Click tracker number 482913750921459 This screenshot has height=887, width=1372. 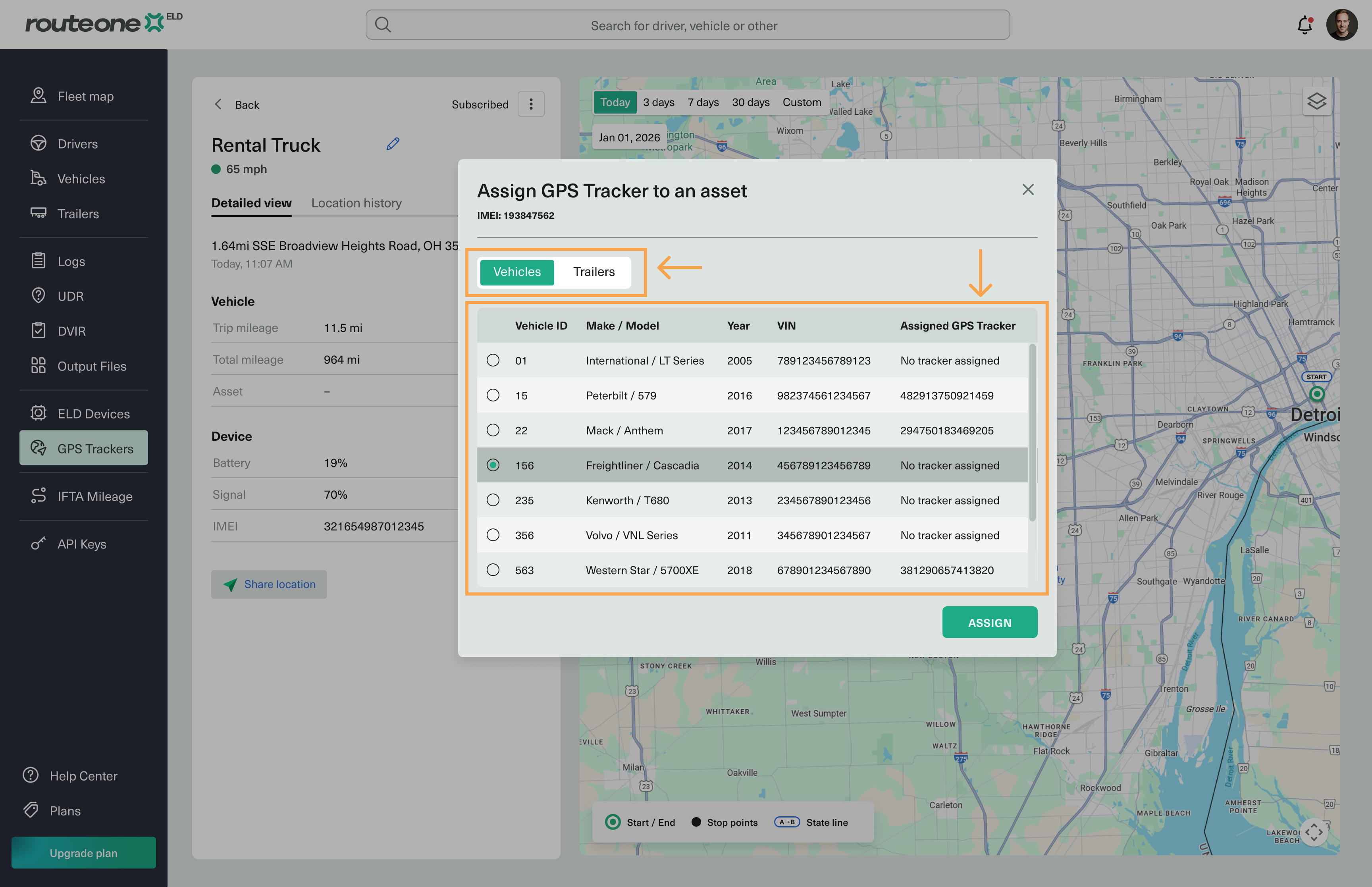[947, 395]
